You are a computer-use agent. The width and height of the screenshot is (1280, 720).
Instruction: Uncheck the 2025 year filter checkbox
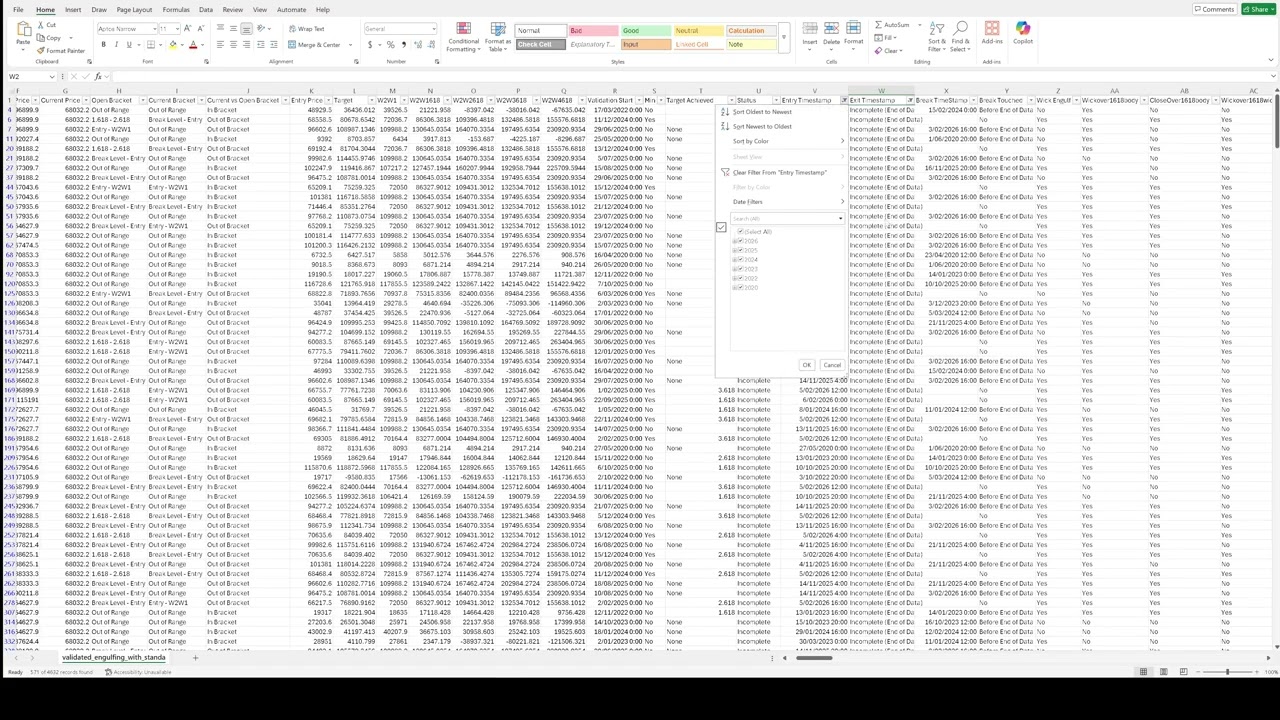(741, 250)
